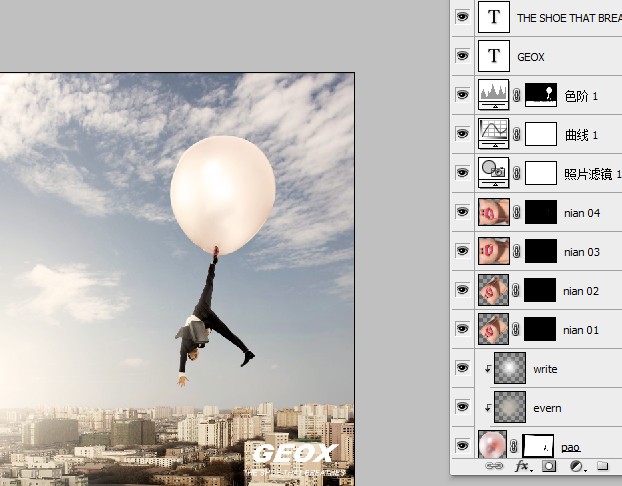Unlink the mask of nian 01 layer
The height and width of the screenshot is (486, 622).
point(516,329)
